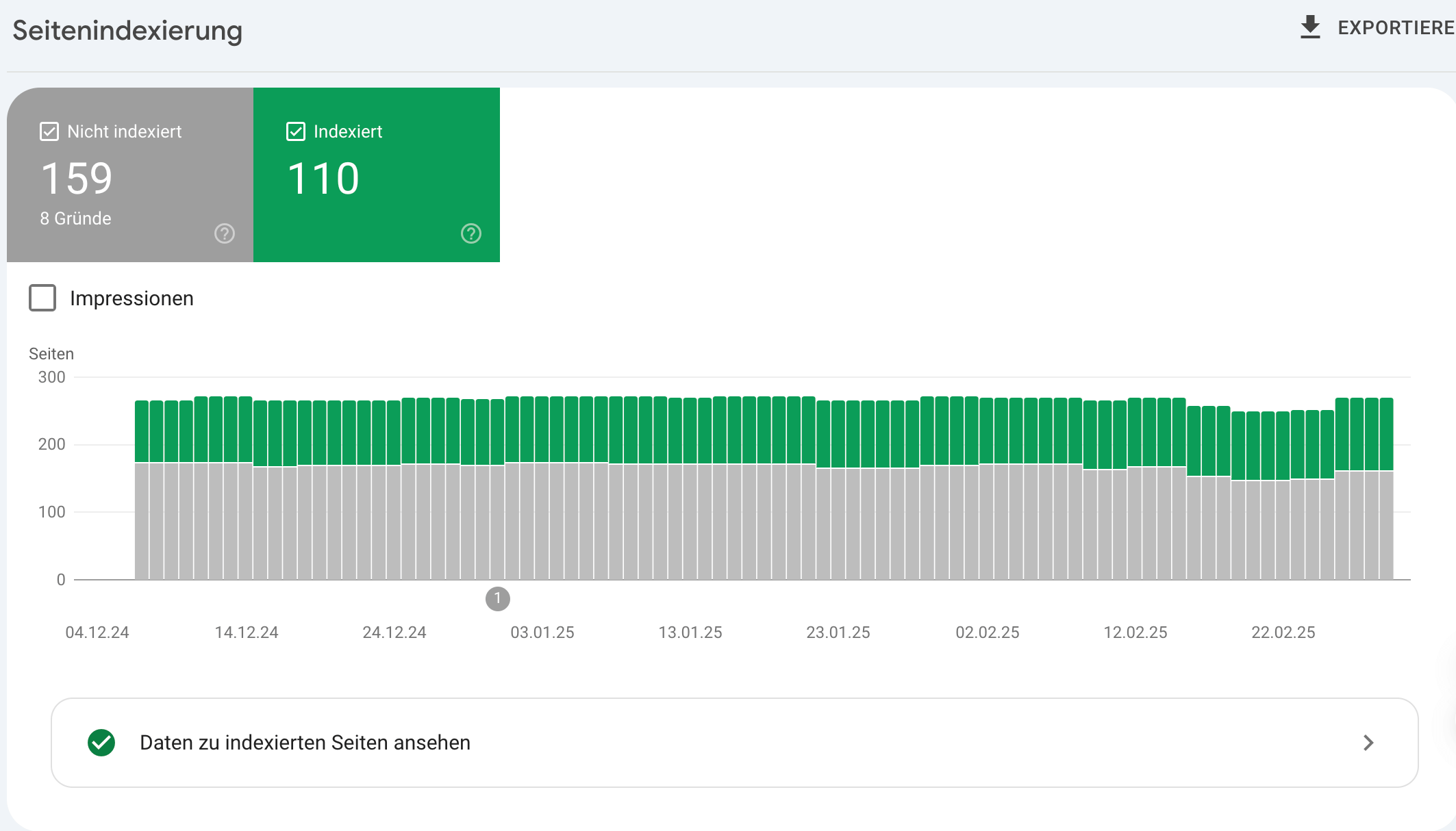Expand indexed pages data via chevron arrow

pos(1368,743)
